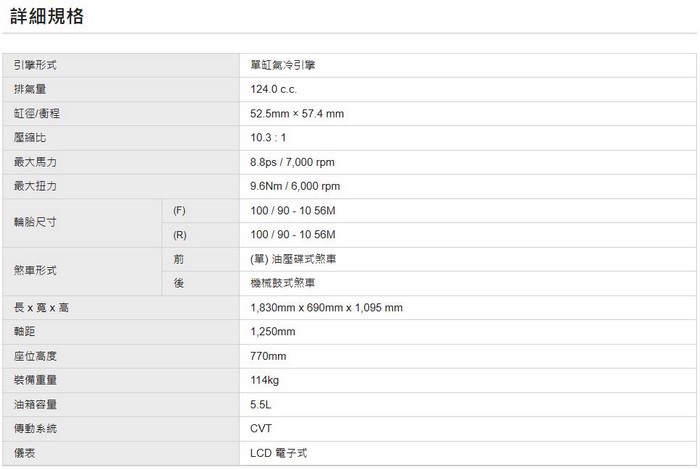Viewport: 700px width, 470px height.
Task: Click the (R) rear tire cell
Action: click(x=180, y=234)
